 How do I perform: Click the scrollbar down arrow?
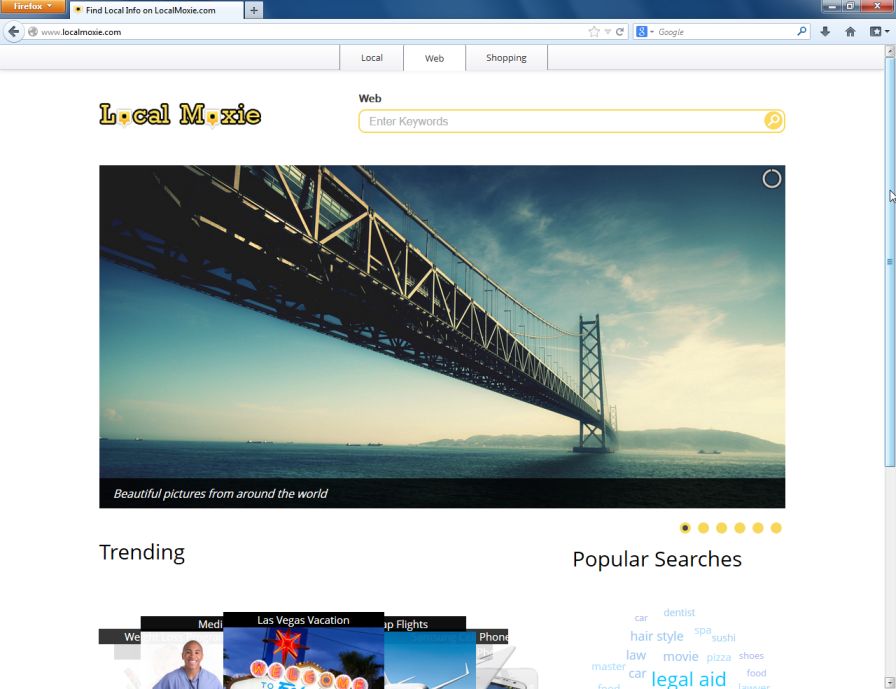click(x=890, y=683)
